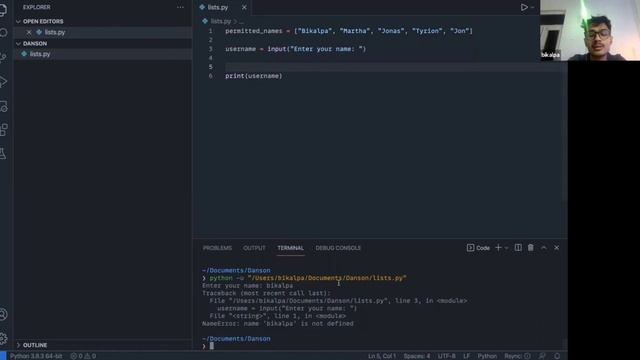Screen dimensions: 640x360
Task: Collapse the OPEN EDITORS section
Action: [43, 21]
